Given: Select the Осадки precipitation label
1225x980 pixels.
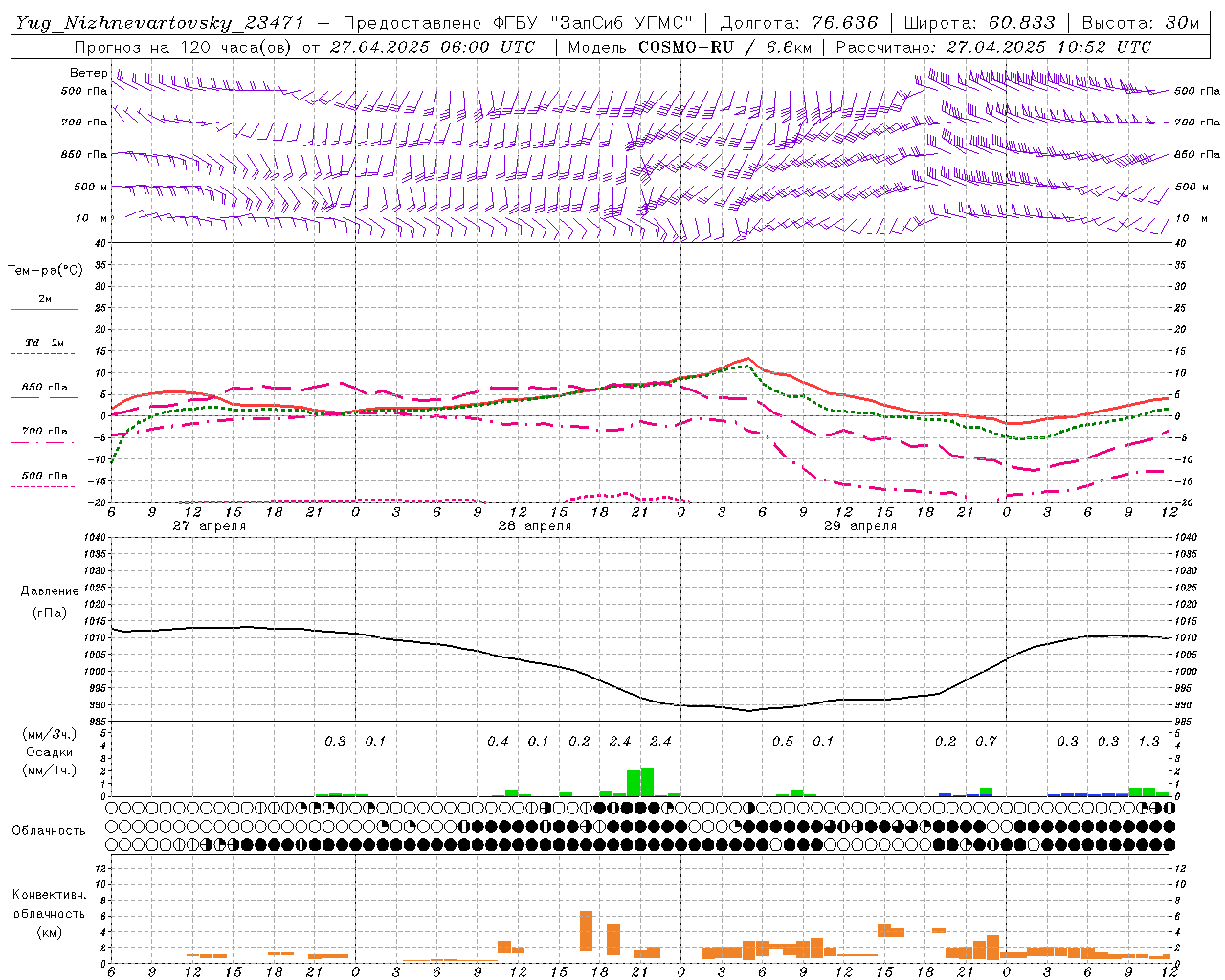Looking at the screenshot, I should [49, 752].
